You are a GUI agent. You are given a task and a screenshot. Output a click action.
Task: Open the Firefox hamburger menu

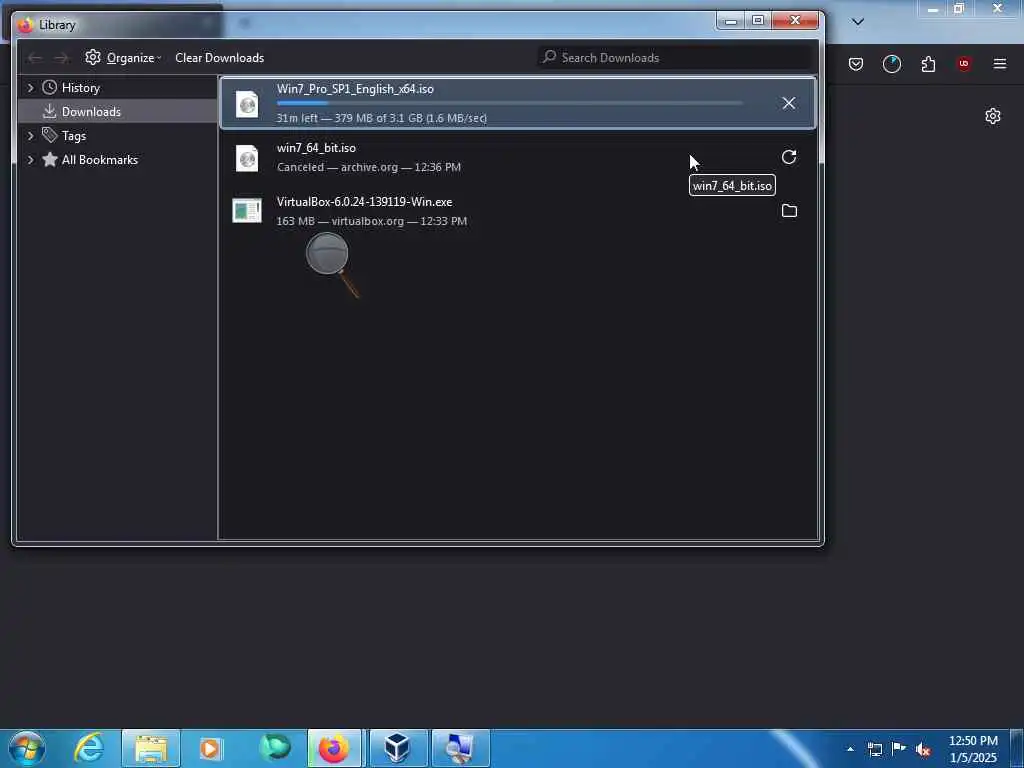(x=1000, y=64)
